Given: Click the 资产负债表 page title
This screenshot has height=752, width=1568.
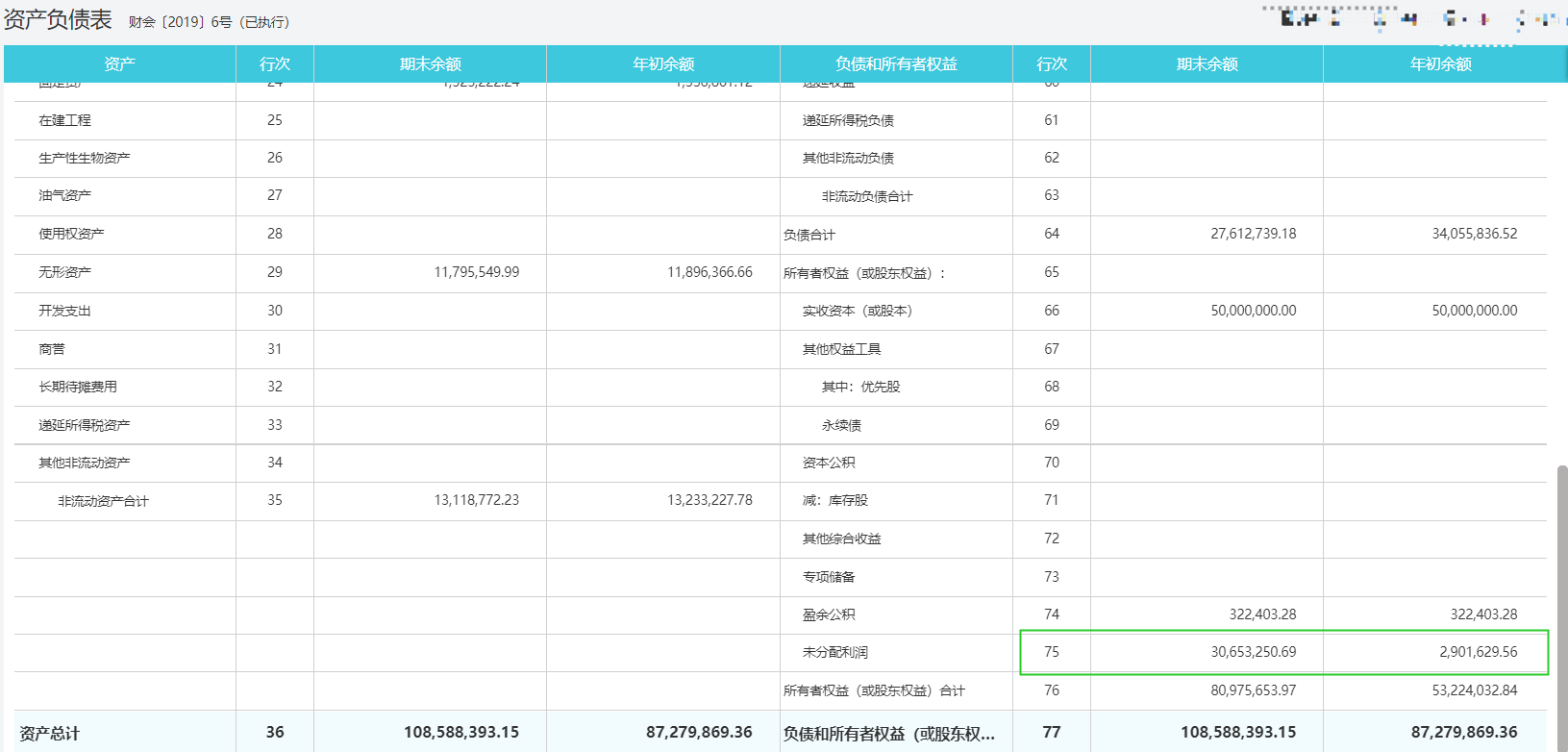Looking at the screenshot, I should pyautogui.click(x=58, y=20).
